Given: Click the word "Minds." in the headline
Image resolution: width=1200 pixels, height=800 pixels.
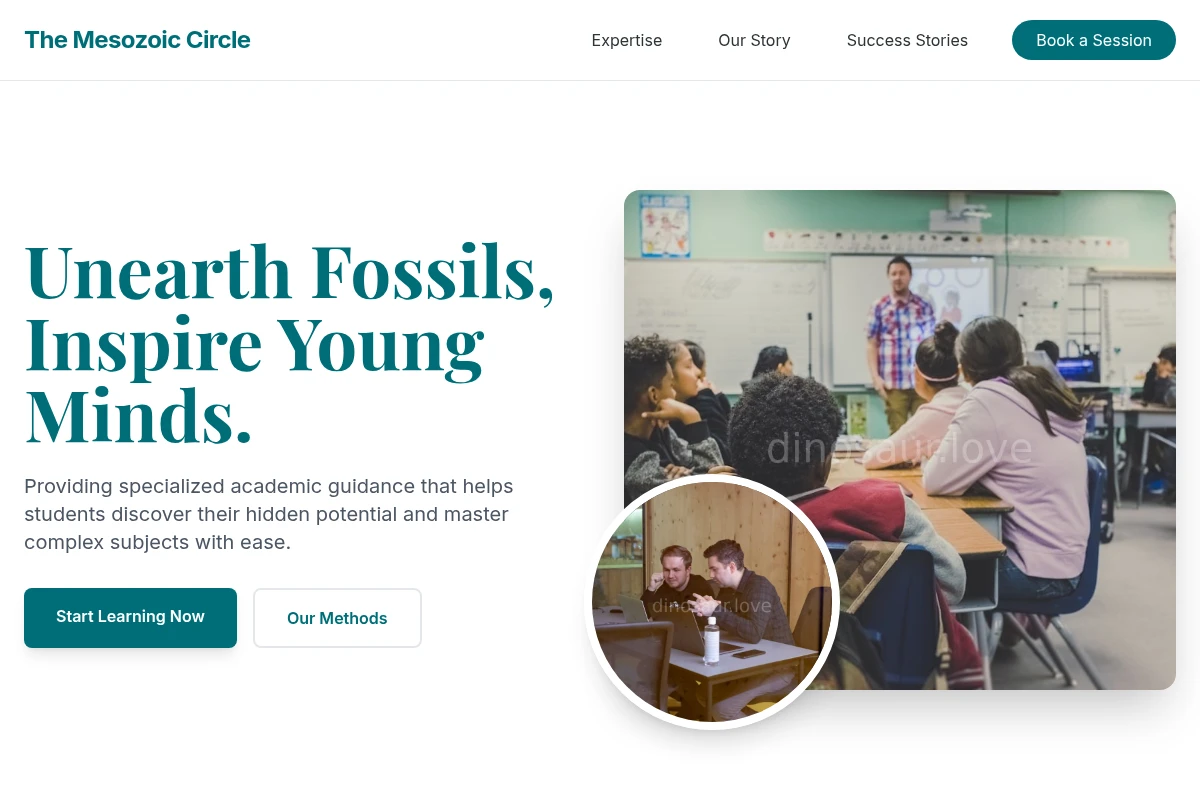Looking at the screenshot, I should [138, 414].
